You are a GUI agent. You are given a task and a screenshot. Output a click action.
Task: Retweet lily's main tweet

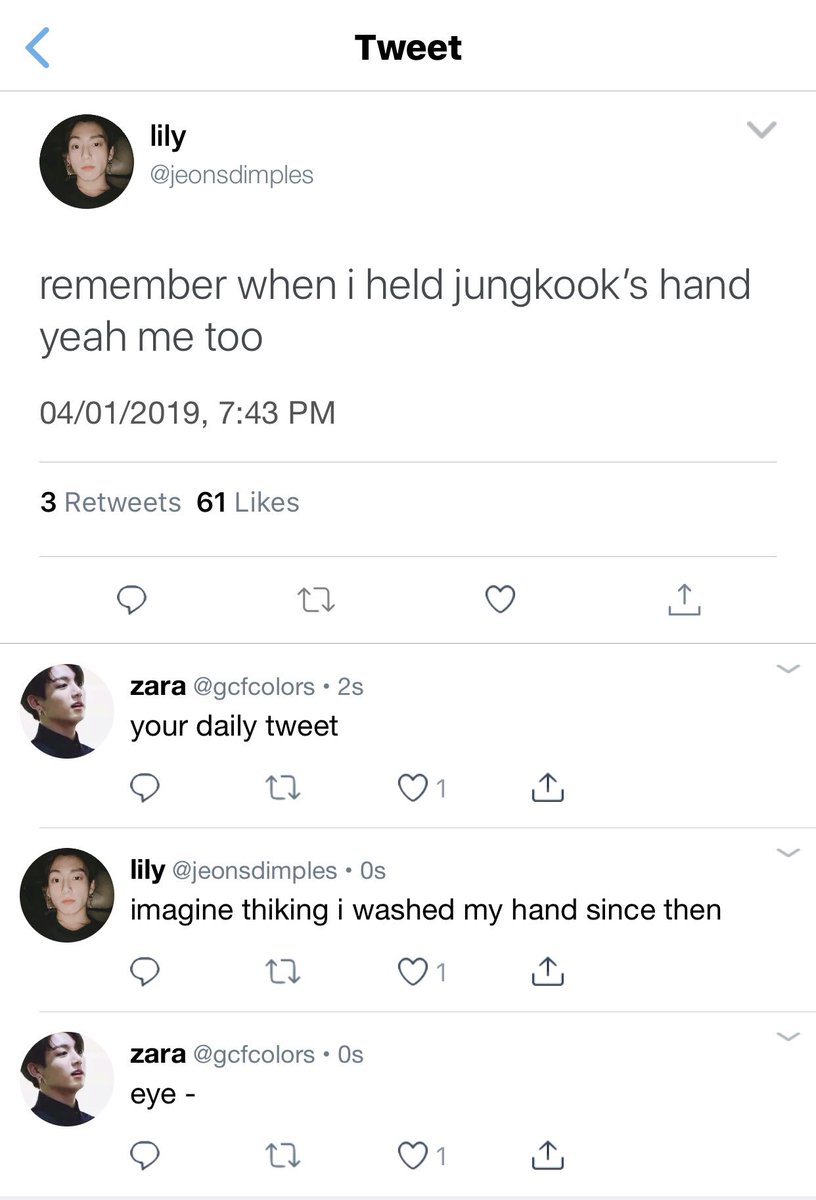point(317,600)
